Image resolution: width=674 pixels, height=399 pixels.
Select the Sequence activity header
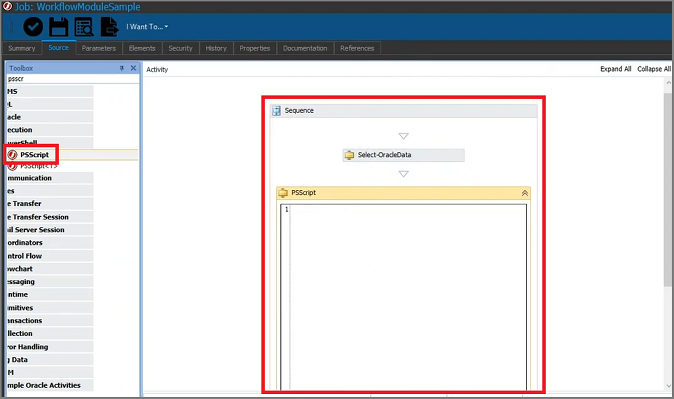click(x=404, y=110)
